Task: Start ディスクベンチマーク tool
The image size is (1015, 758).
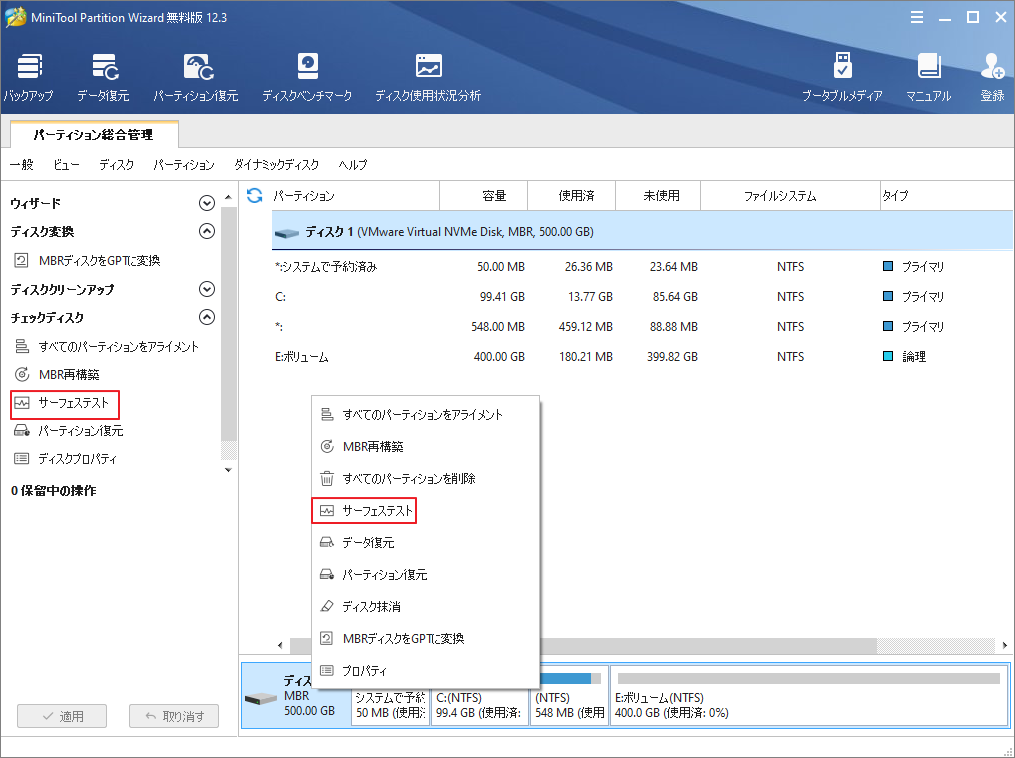Action: (x=307, y=78)
